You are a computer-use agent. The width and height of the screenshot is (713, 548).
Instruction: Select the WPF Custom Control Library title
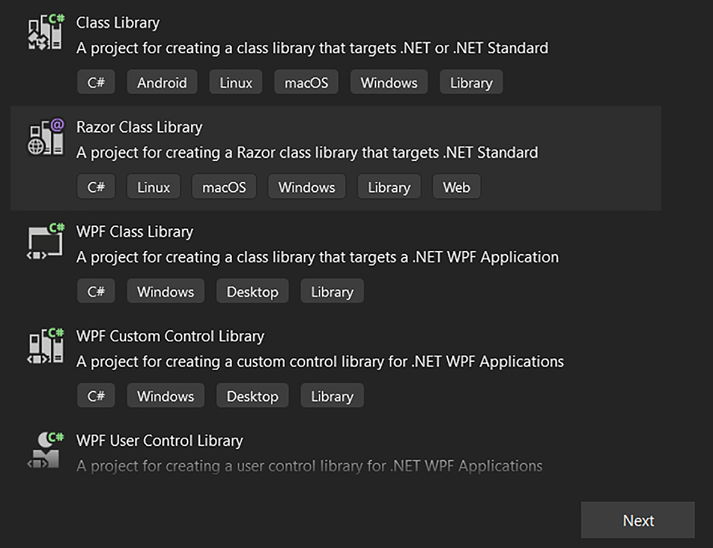pyautogui.click(x=170, y=337)
